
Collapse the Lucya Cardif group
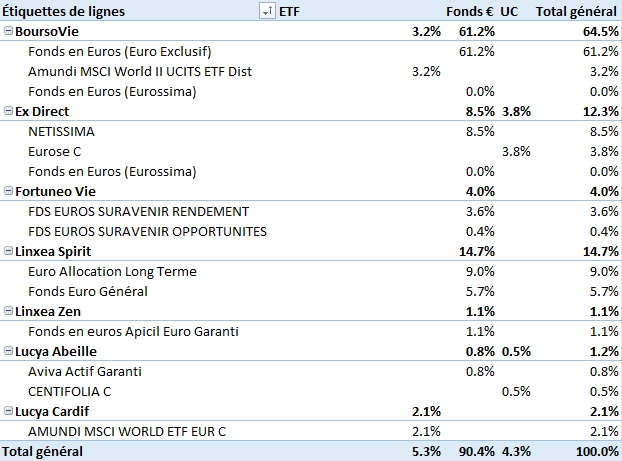9,411
